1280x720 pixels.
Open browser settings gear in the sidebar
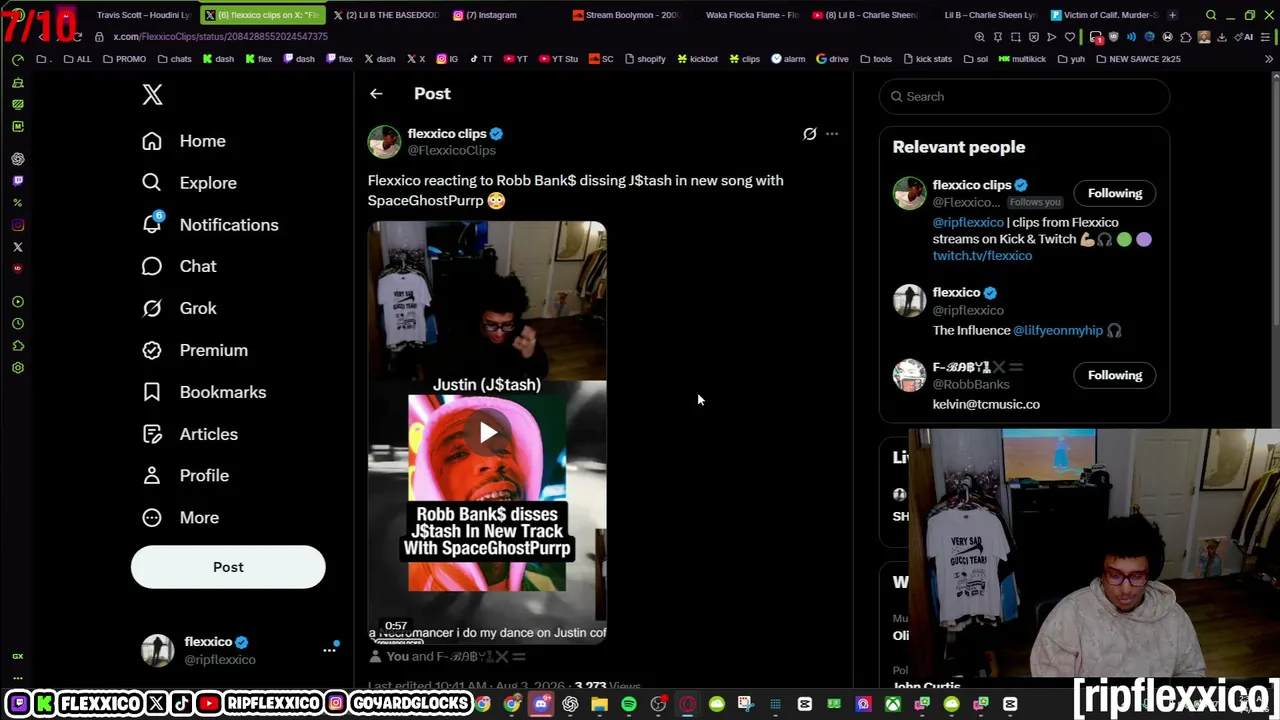[18, 368]
